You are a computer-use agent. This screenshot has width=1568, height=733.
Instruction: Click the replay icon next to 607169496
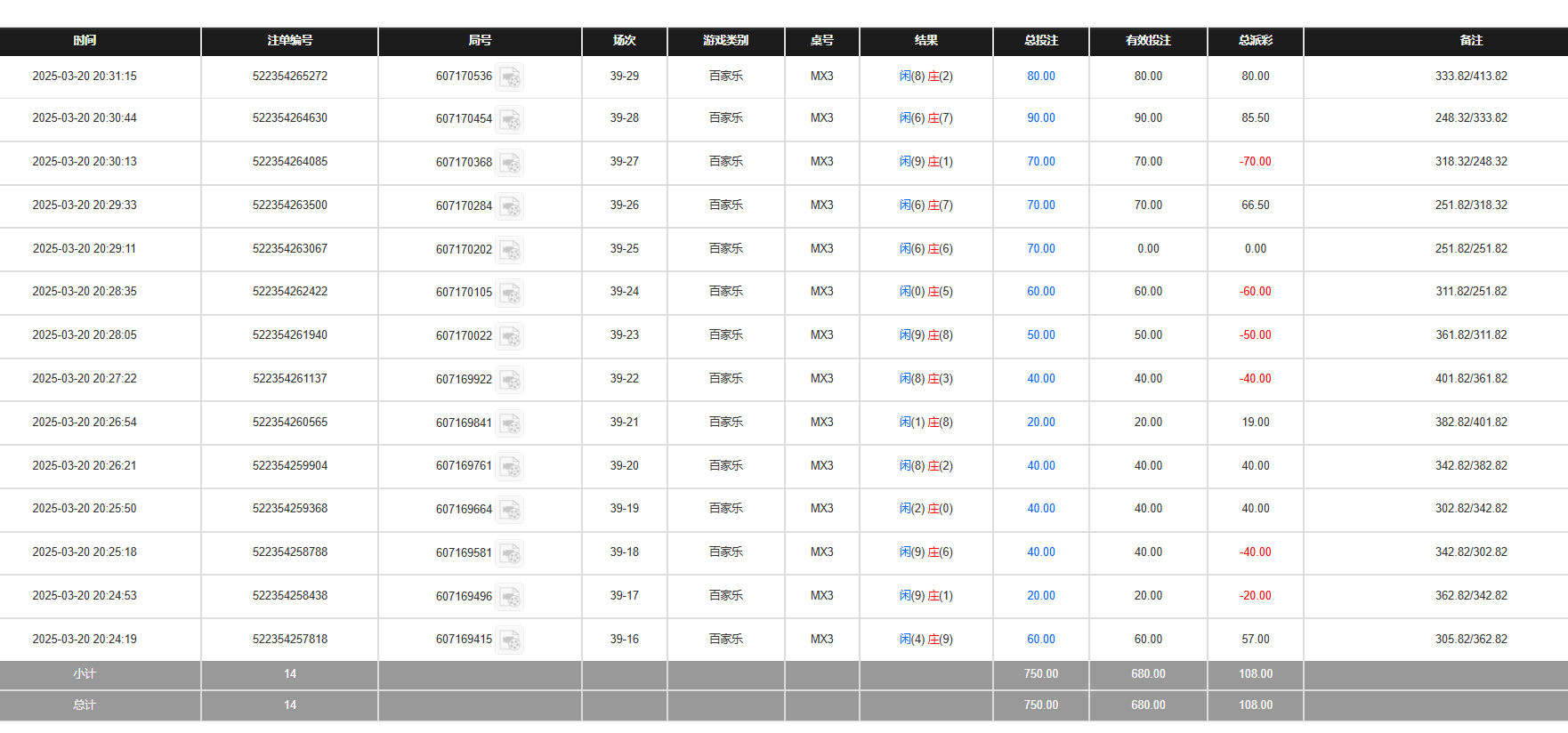[x=510, y=597]
